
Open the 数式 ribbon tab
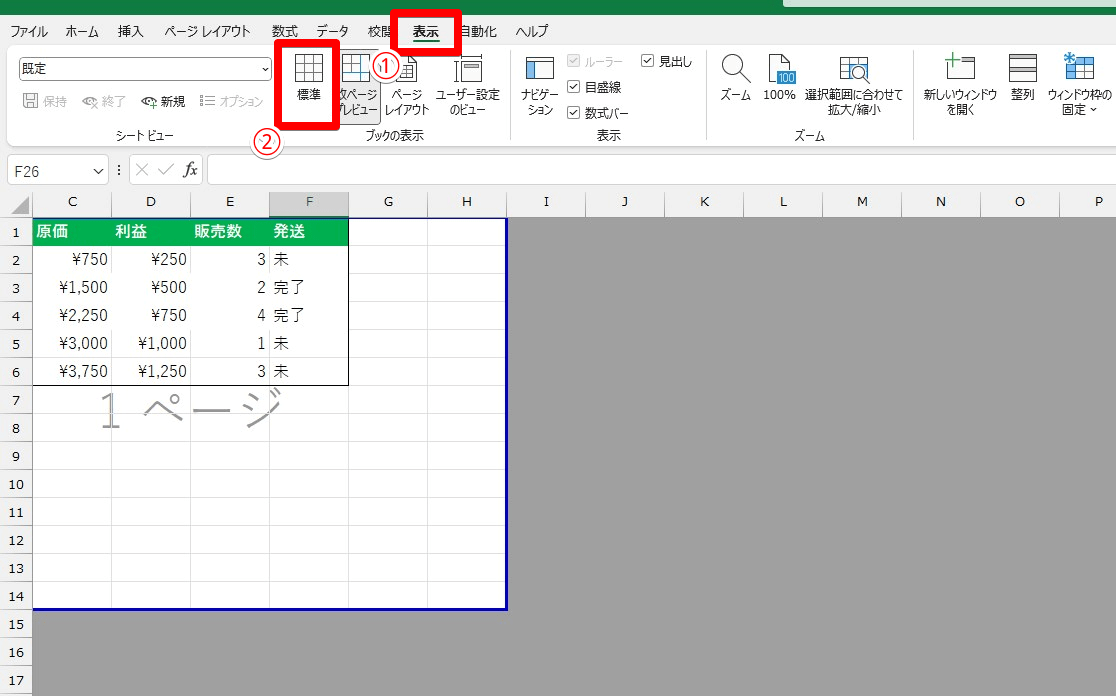click(285, 32)
